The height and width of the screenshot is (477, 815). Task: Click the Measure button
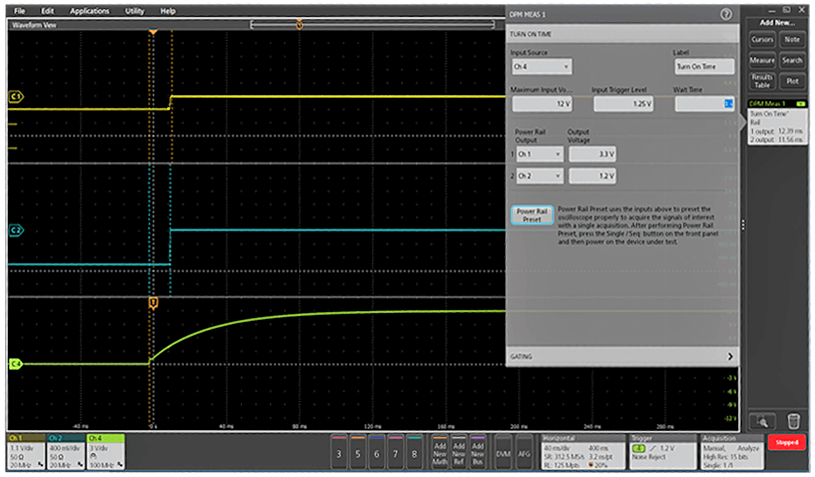click(762, 60)
